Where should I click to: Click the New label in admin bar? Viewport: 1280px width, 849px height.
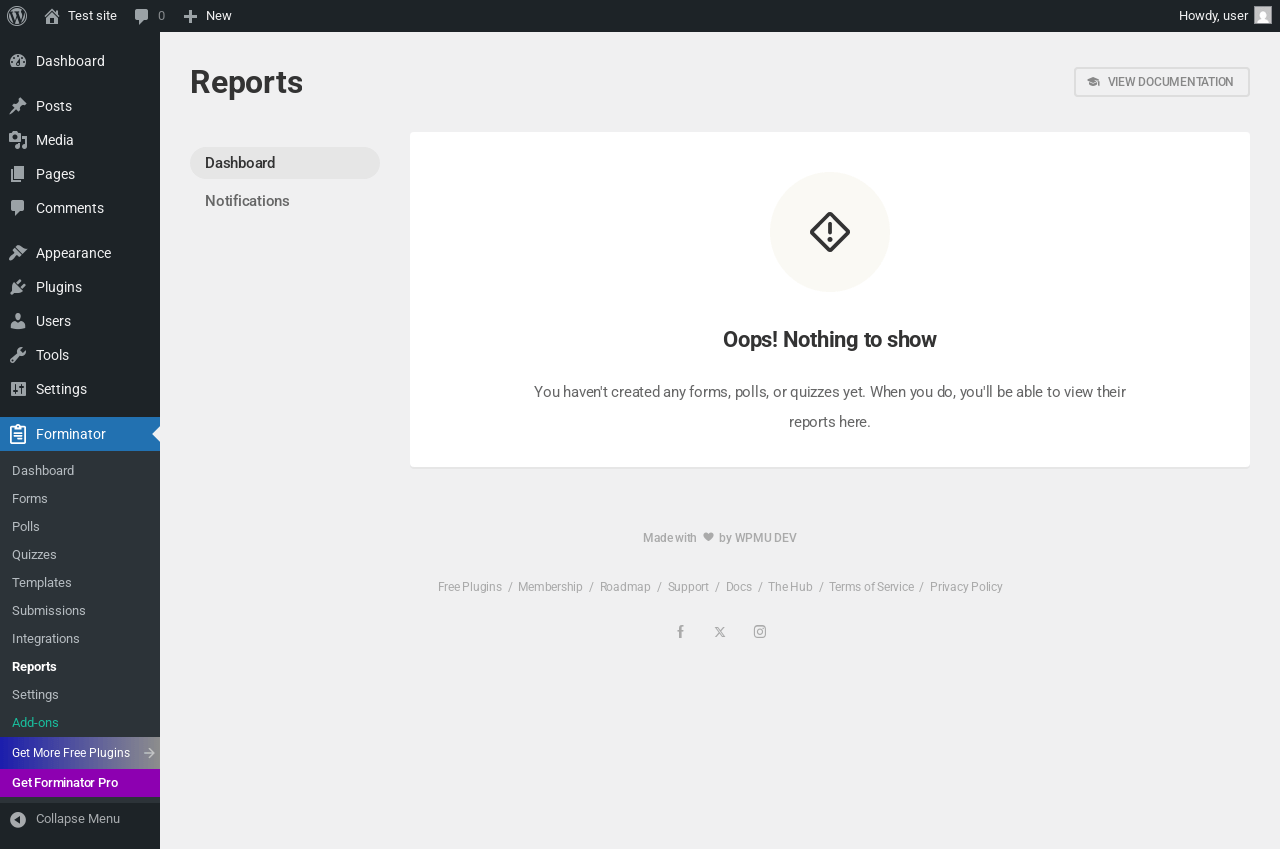click(218, 16)
